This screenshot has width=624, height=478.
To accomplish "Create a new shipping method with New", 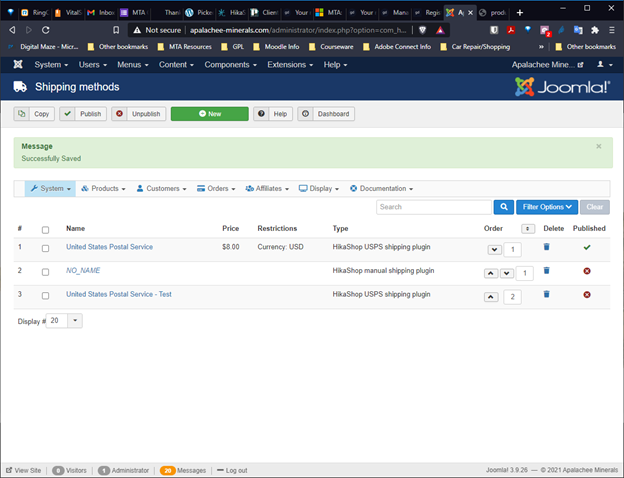I will tap(210, 114).
